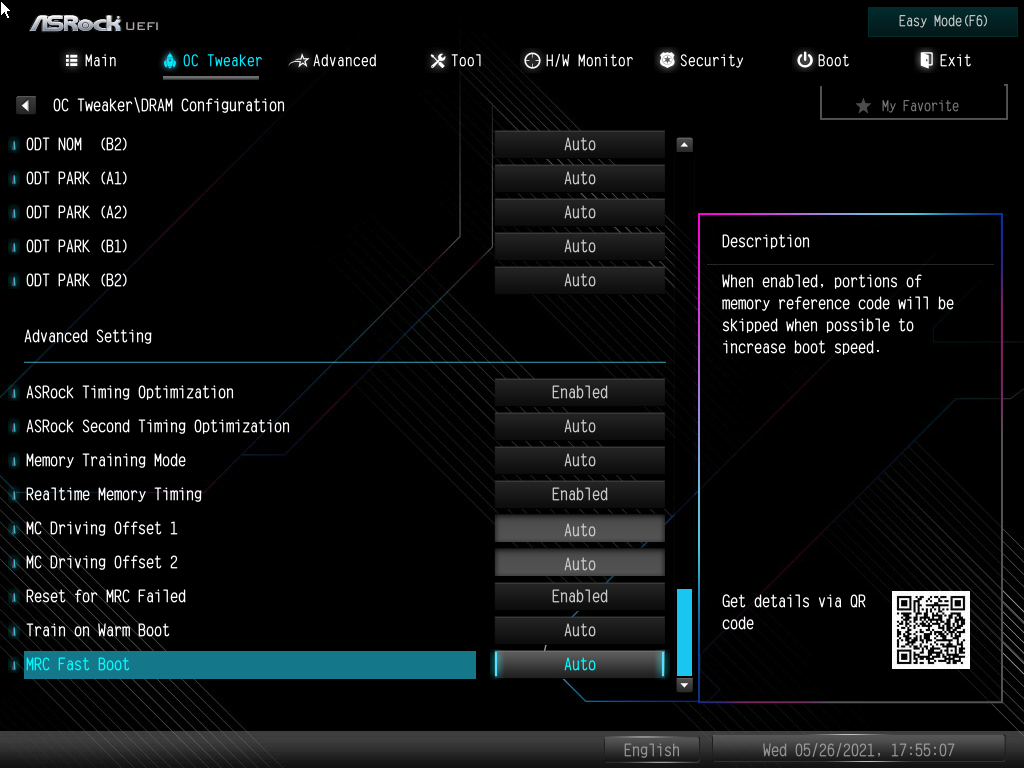The image size is (1024, 768).
Task: Toggle Realtime Memory Timing setting
Action: (579, 494)
